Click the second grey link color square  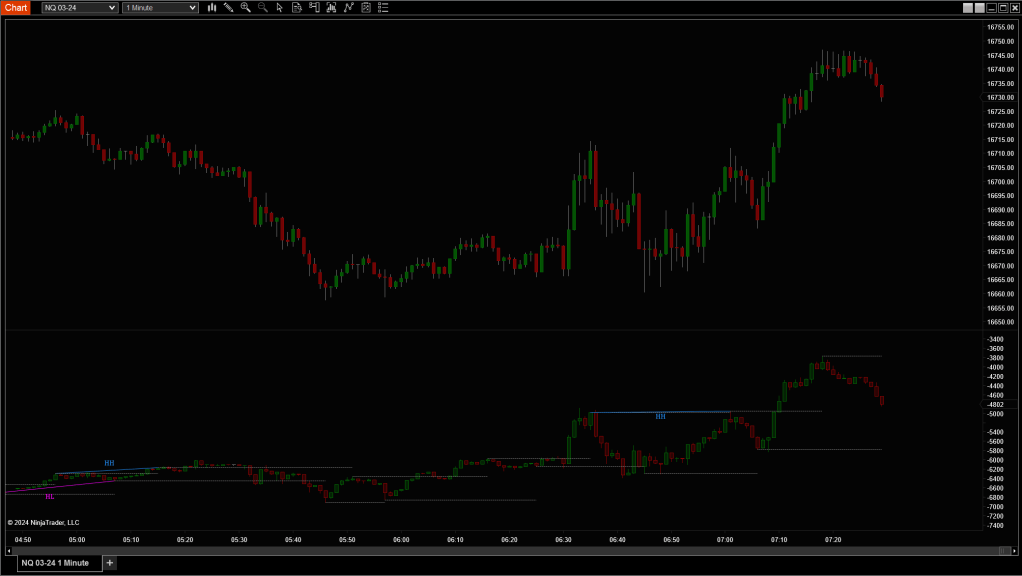979,7
